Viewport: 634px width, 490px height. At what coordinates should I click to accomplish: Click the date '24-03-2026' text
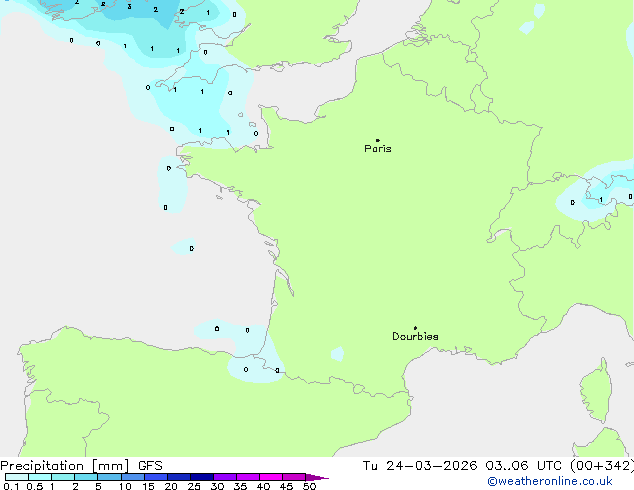pyautogui.click(x=431, y=466)
